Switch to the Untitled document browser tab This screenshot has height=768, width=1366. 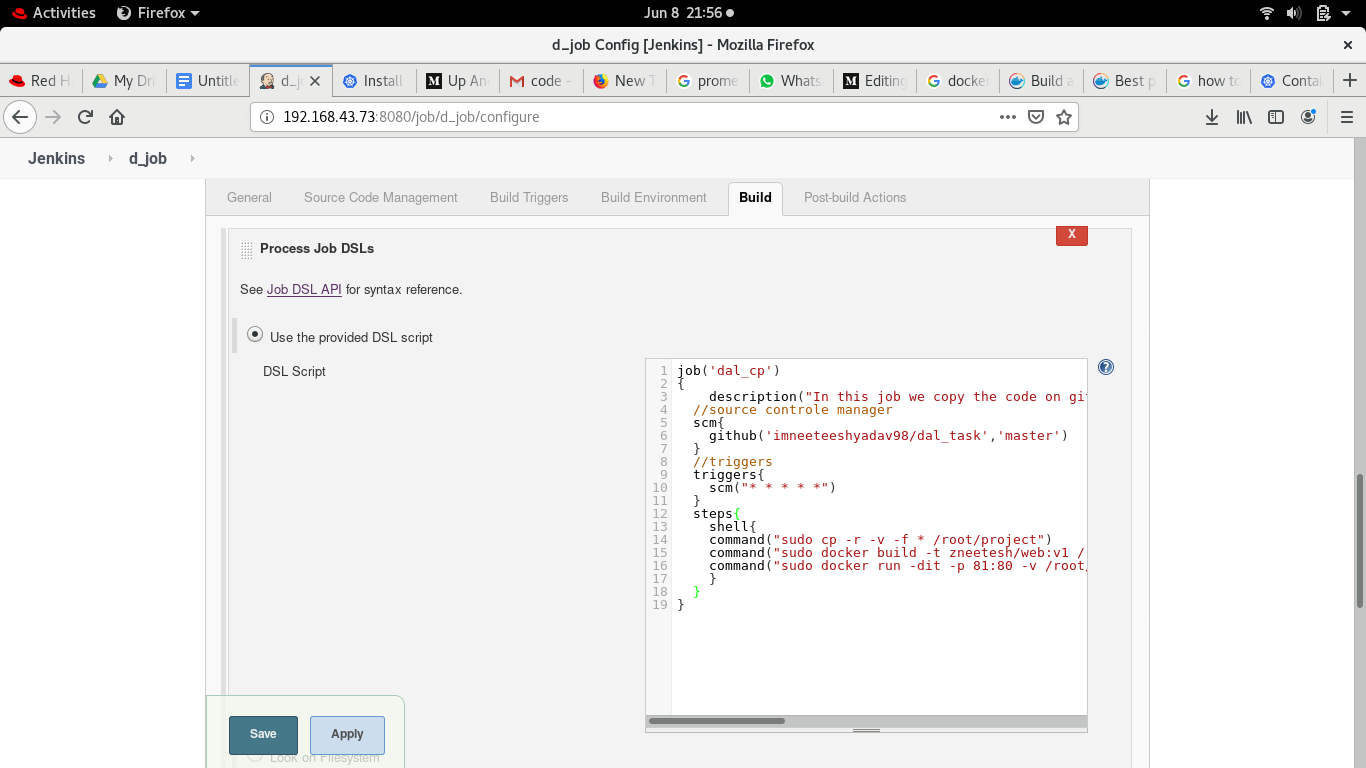pyautogui.click(x=208, y=81)
